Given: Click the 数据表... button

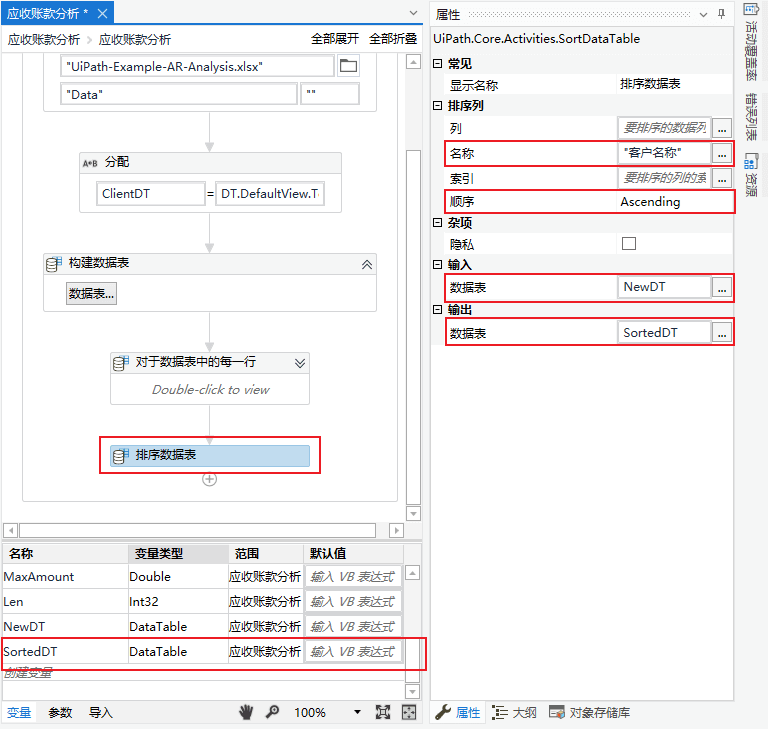Looking at the screenshot, I should click(x=92, y=293).
